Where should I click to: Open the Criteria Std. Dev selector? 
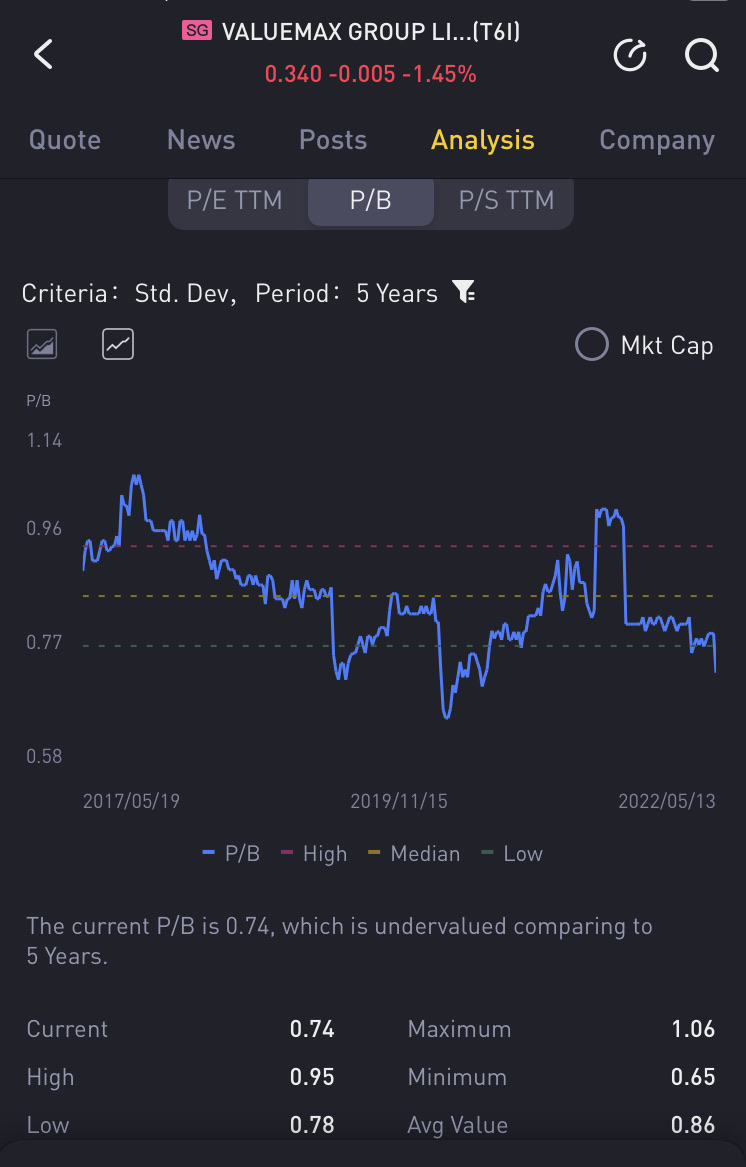point(129,293)
